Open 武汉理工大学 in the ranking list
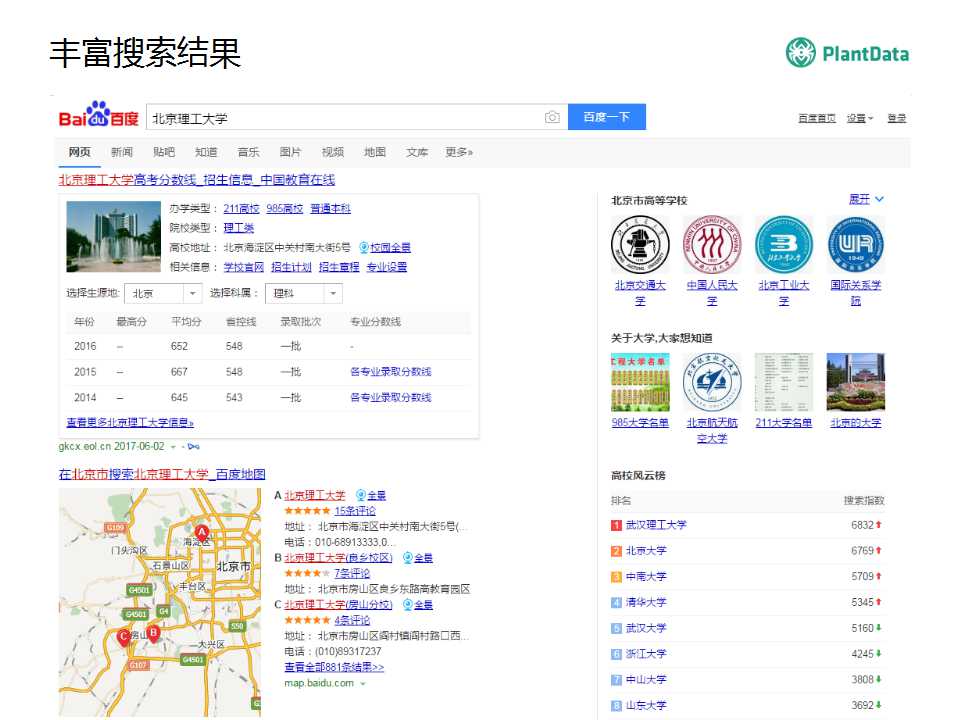The width and height of the screenshot is (960, 720). coord(656,525)
